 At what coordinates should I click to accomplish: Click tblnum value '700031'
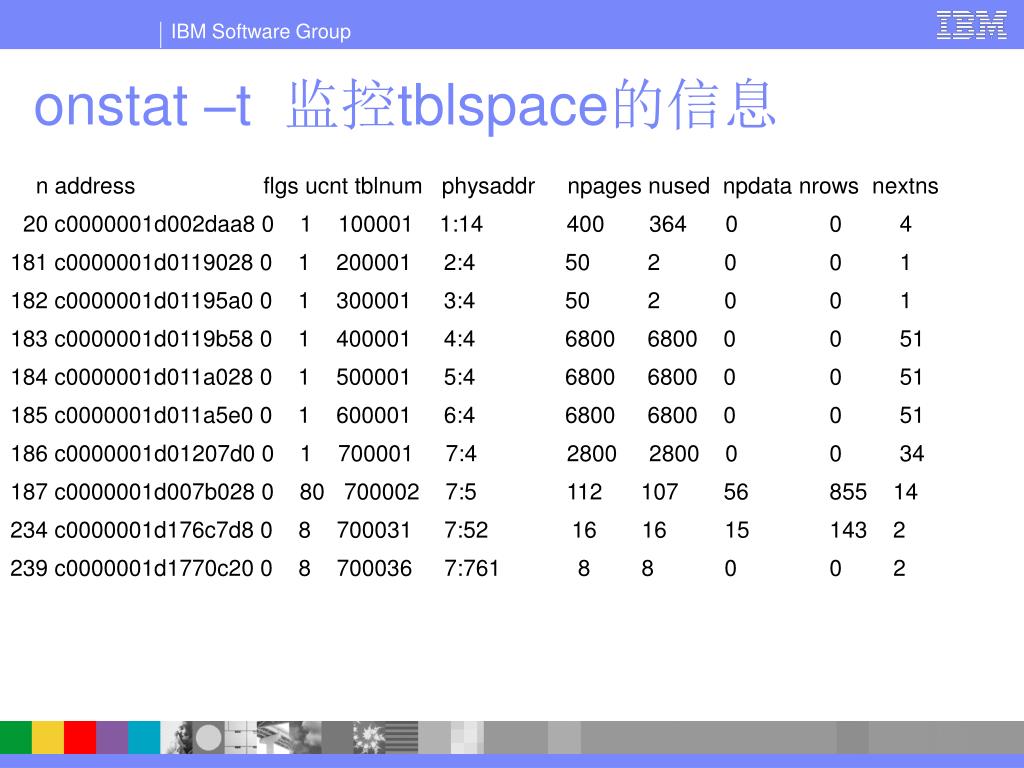374,530
